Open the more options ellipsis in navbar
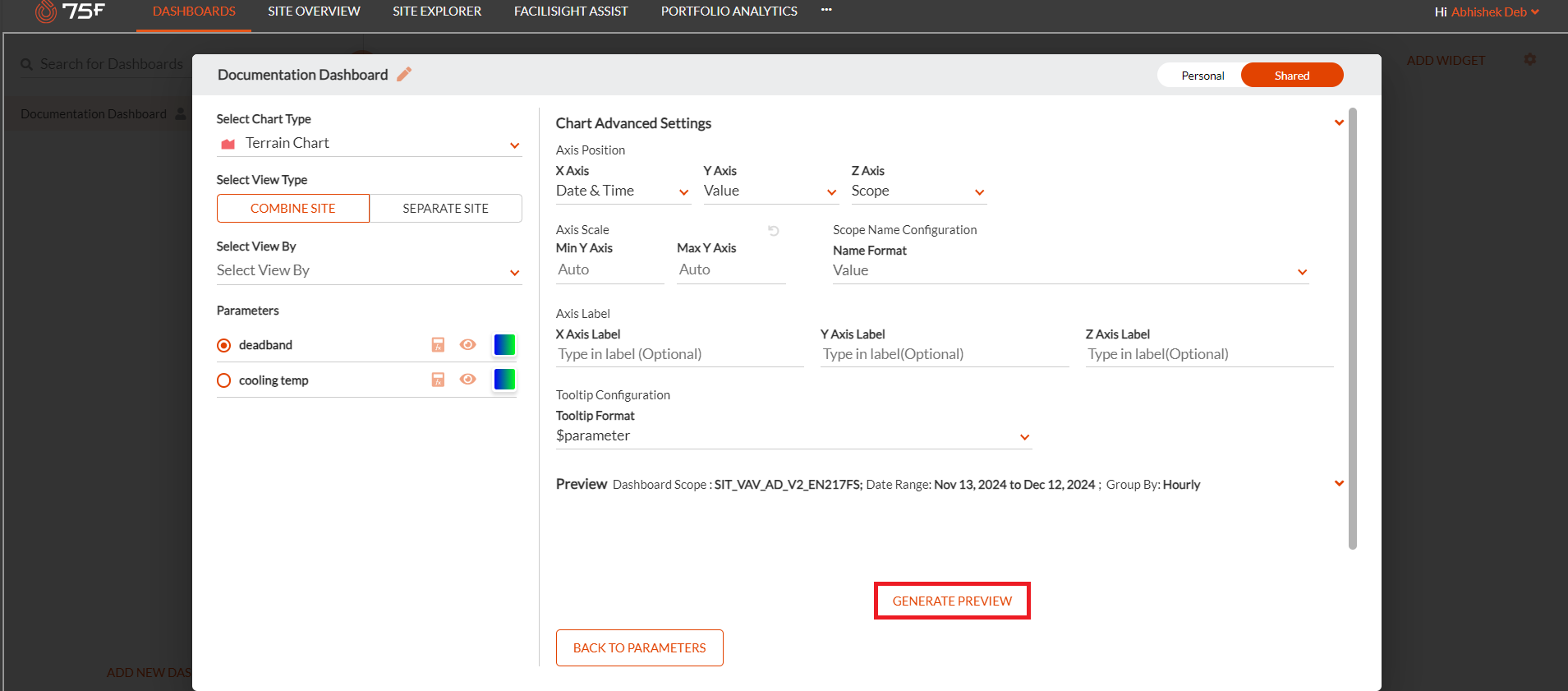Image resolution: width=1568 pixels, height=691 pixels. [826, 10]
